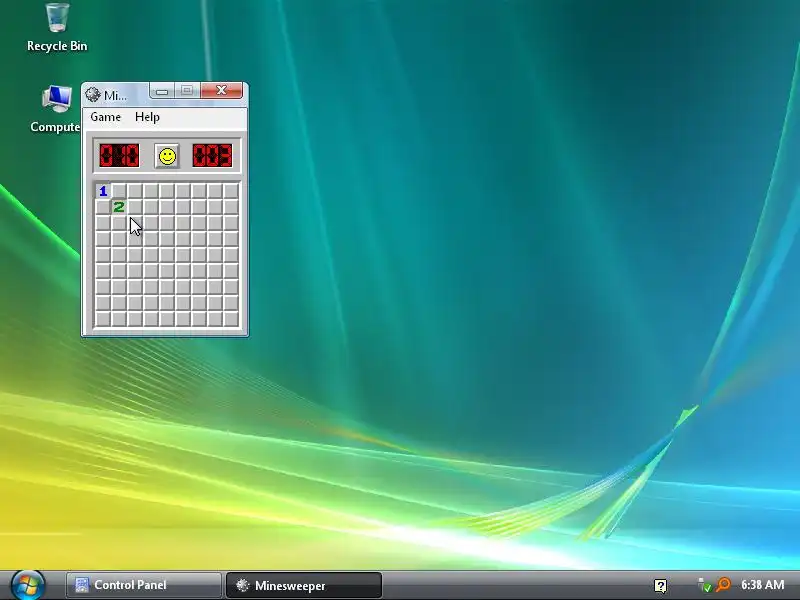Select the Computer desktop icon

pos(56,109)
